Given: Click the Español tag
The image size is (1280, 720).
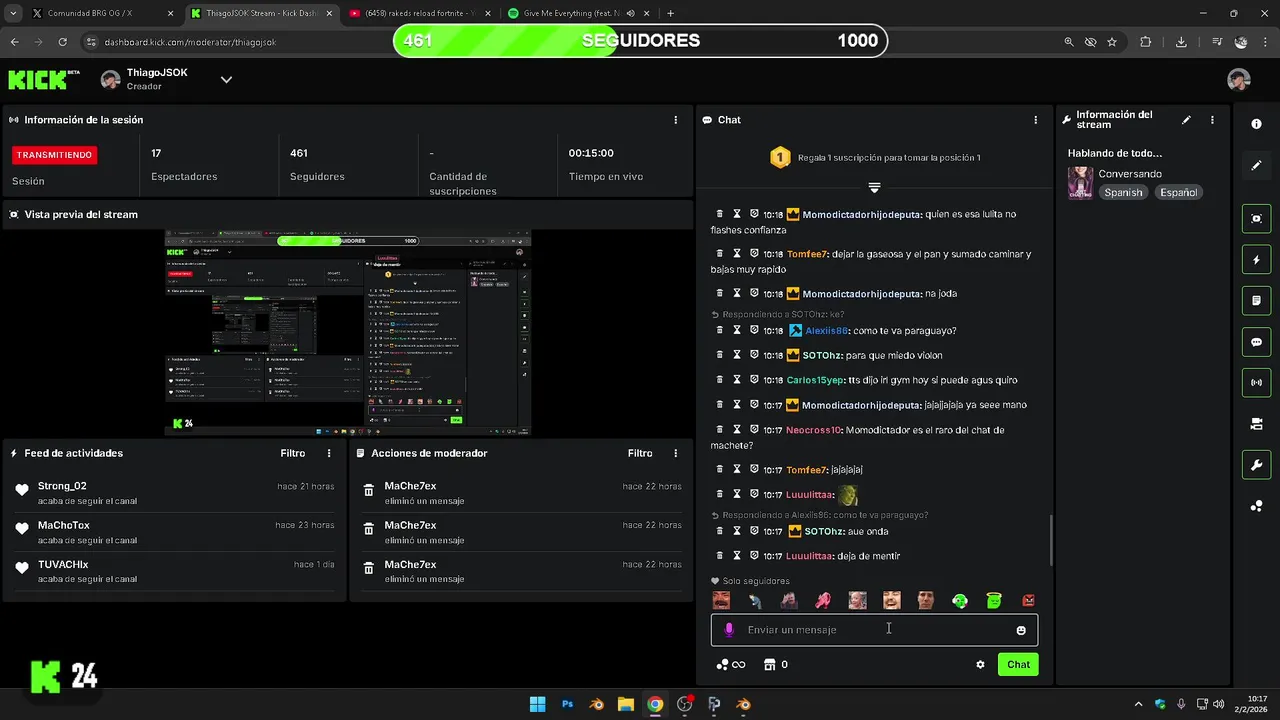Looking at the screenshot, I should [1178, 192].
